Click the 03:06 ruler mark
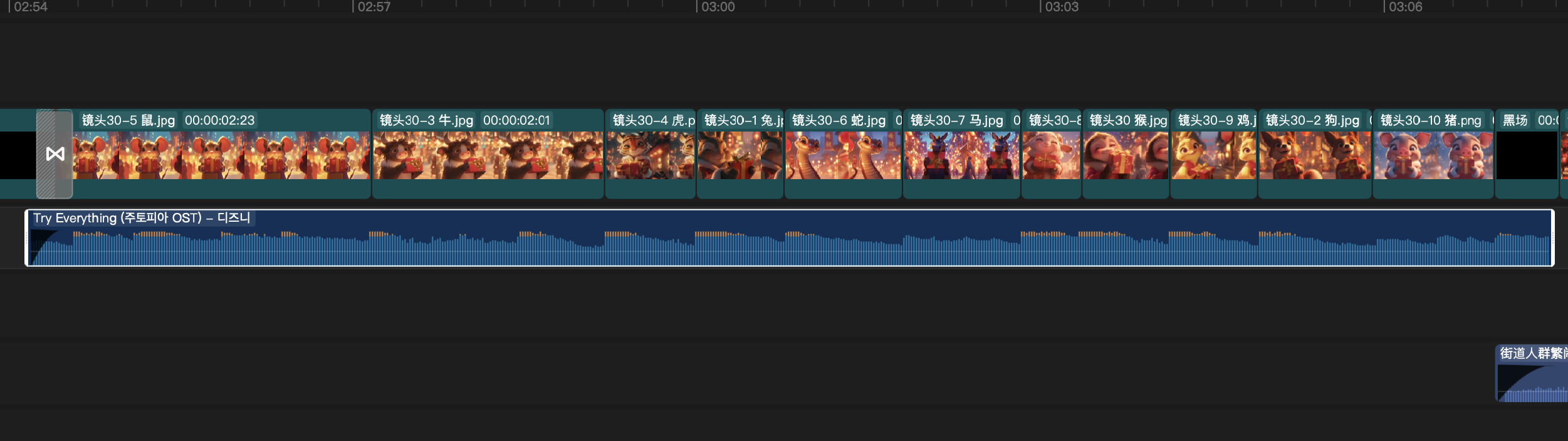This screenshot has height=441, width=1568. coord(1406,7)
